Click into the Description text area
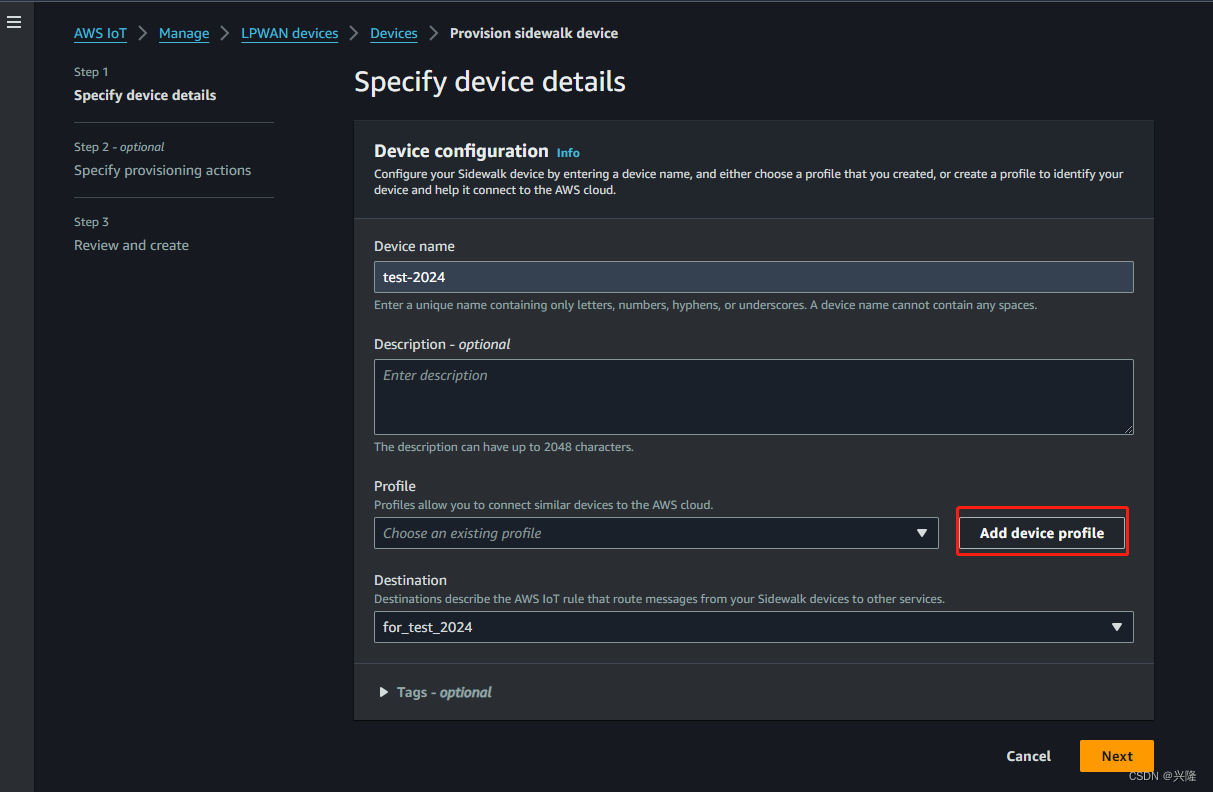The image size is (1213, 792). (x=753, y=397)
